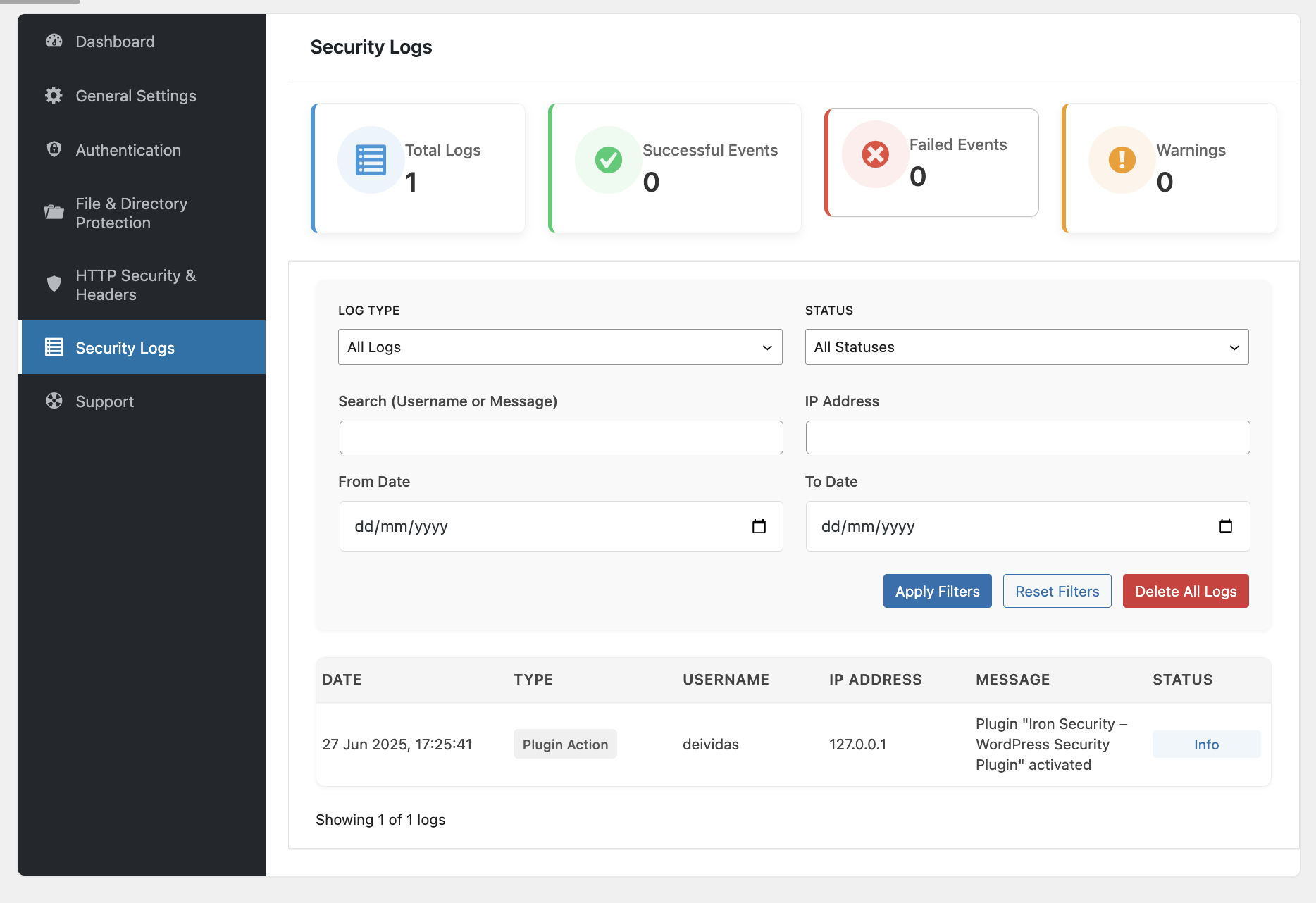
Task: Click the red Failed Events cross icon
Action: 876,154
